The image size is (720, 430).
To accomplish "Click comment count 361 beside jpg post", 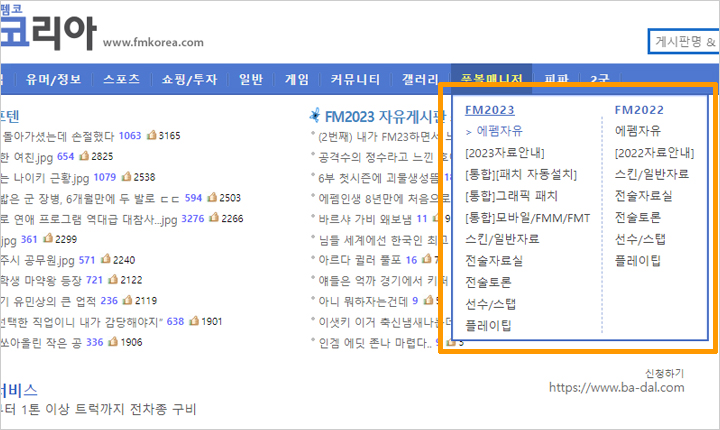I will 29,239.
